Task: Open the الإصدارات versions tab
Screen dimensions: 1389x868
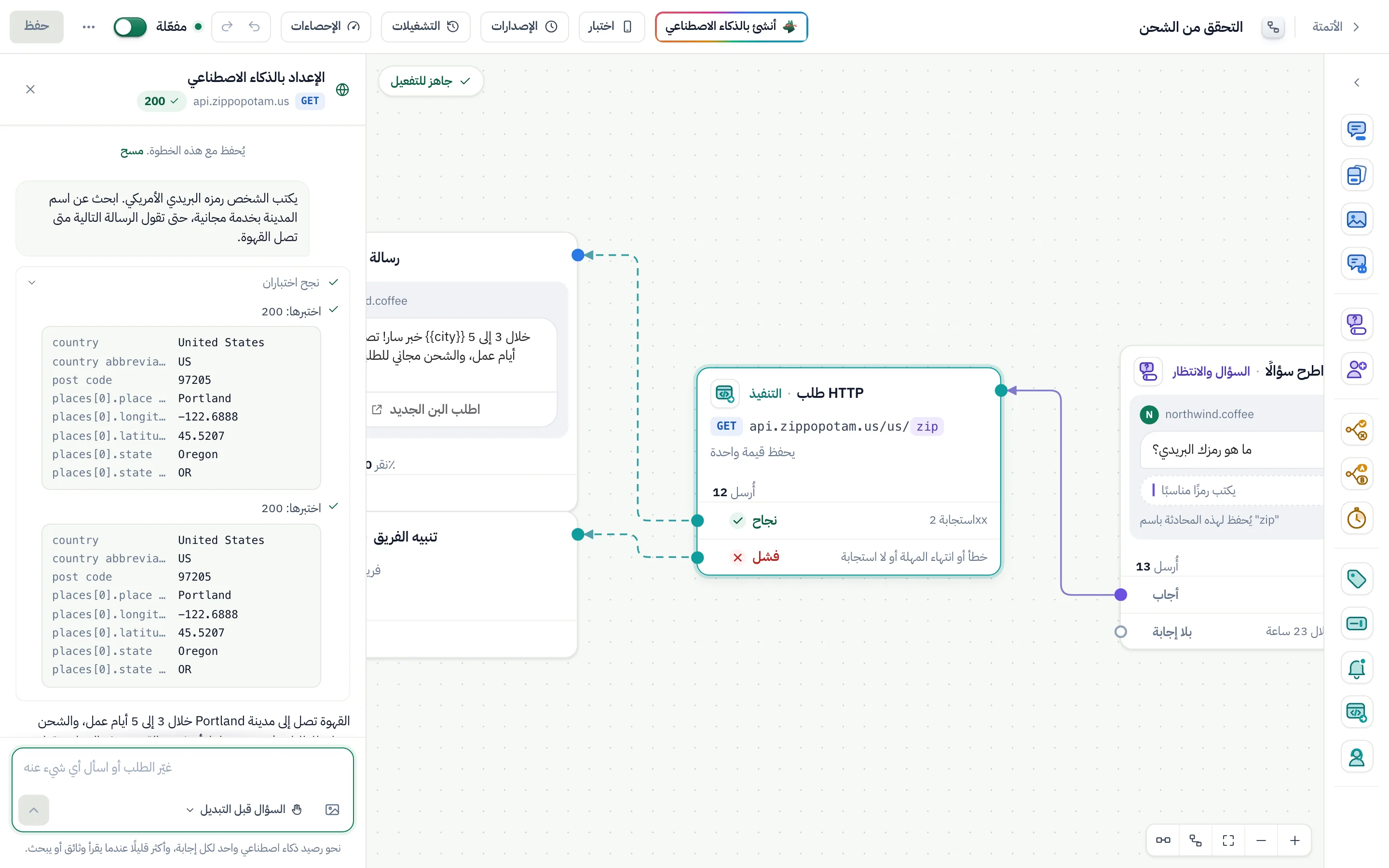Action: [x=524, y=27]
